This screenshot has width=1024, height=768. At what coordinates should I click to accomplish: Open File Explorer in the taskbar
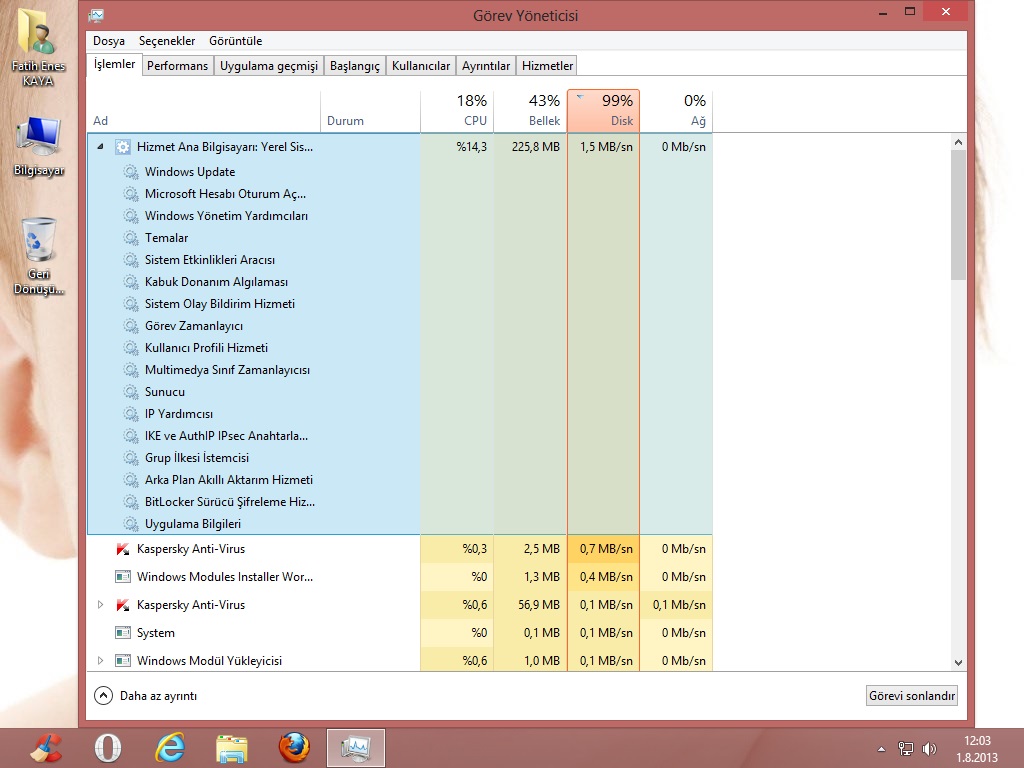(x=232, y=748)
